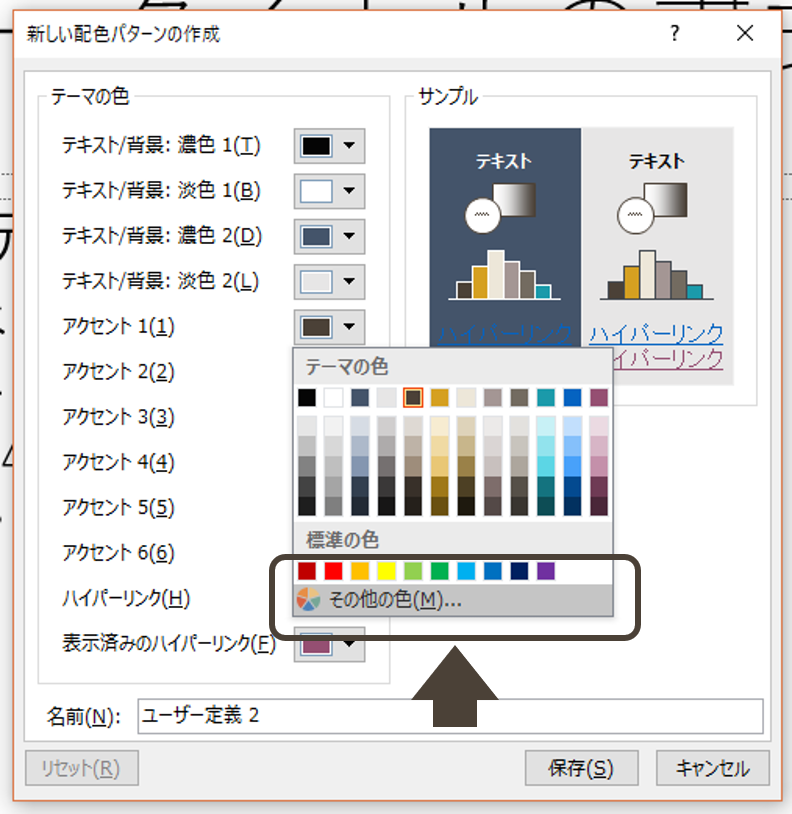Click the ハイパーリンク(H) label
Screen dimensions: 792x814
point(126,599)
